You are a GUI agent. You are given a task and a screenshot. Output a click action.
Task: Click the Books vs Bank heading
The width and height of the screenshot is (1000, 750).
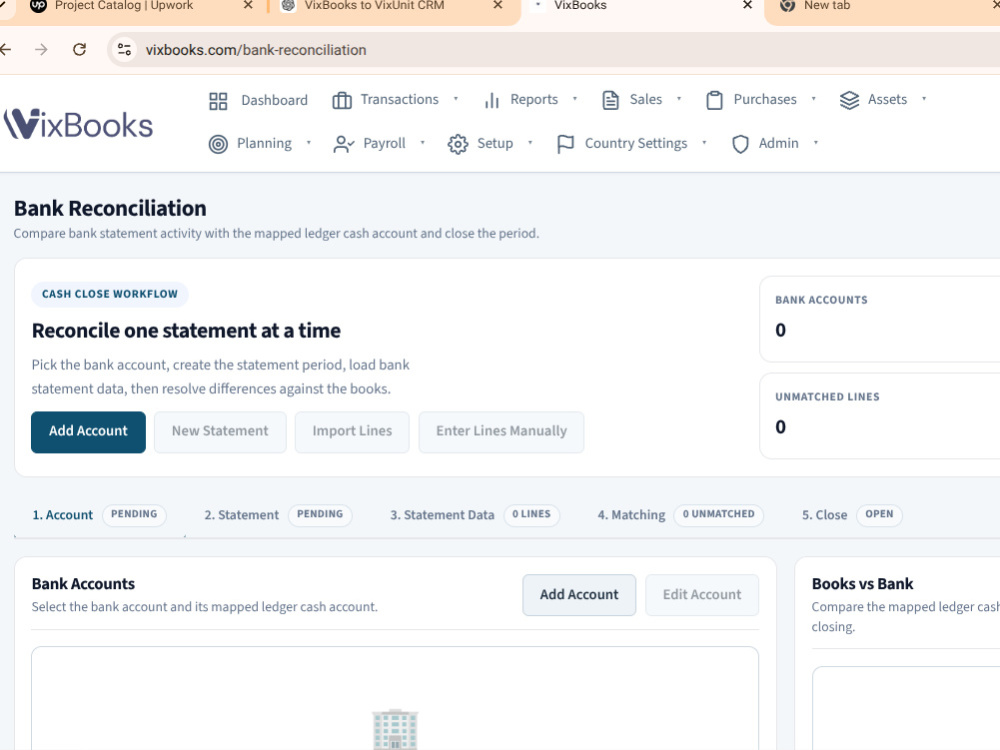point(862,584)
